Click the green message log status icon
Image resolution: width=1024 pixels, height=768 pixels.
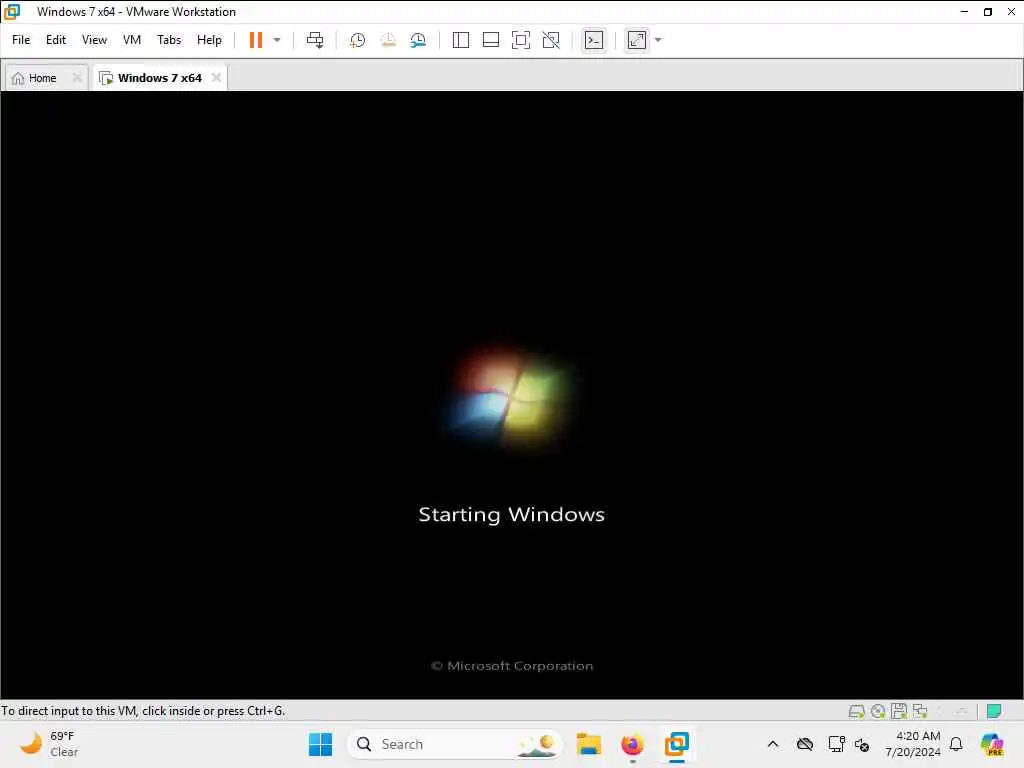[994, 711]
